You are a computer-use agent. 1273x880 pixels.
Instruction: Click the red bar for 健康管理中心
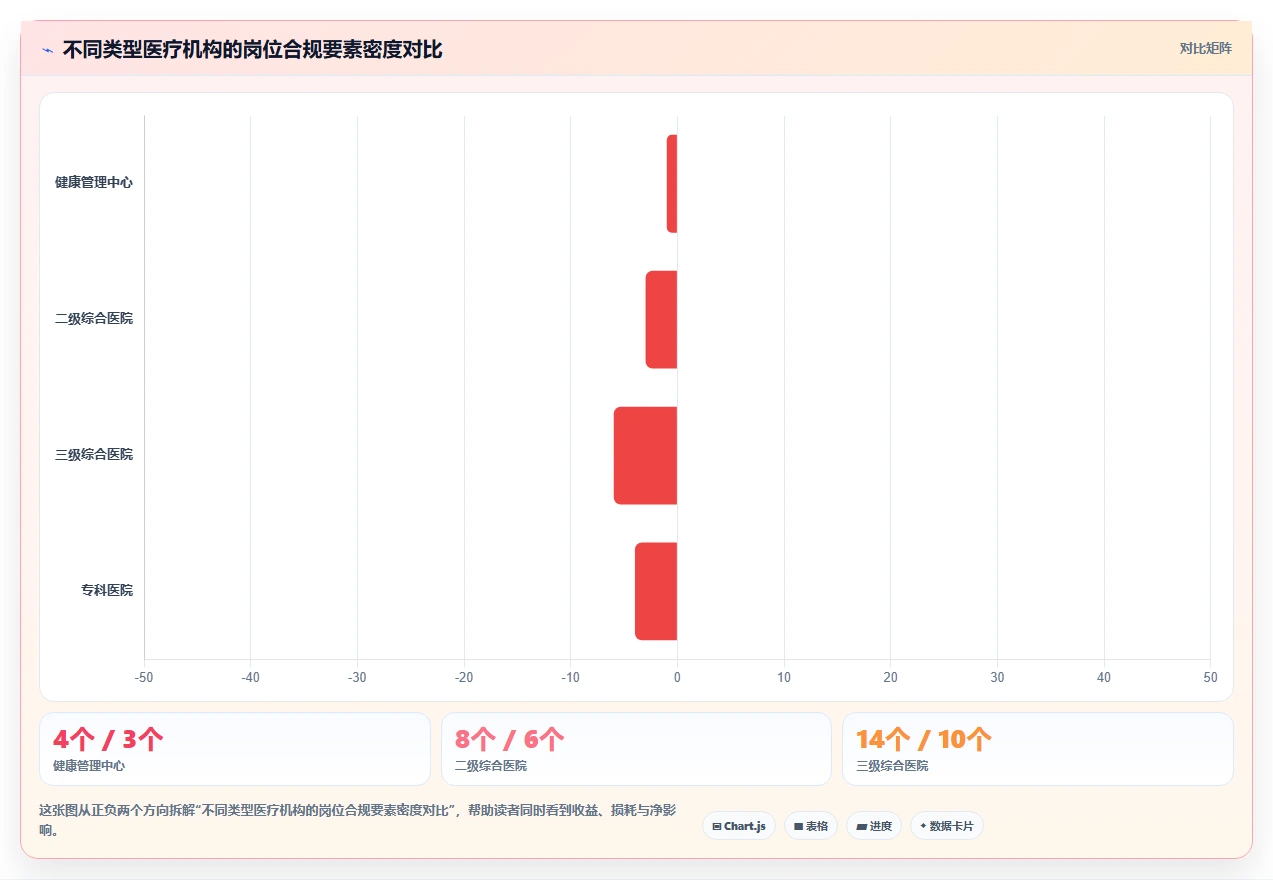(672, 183)
